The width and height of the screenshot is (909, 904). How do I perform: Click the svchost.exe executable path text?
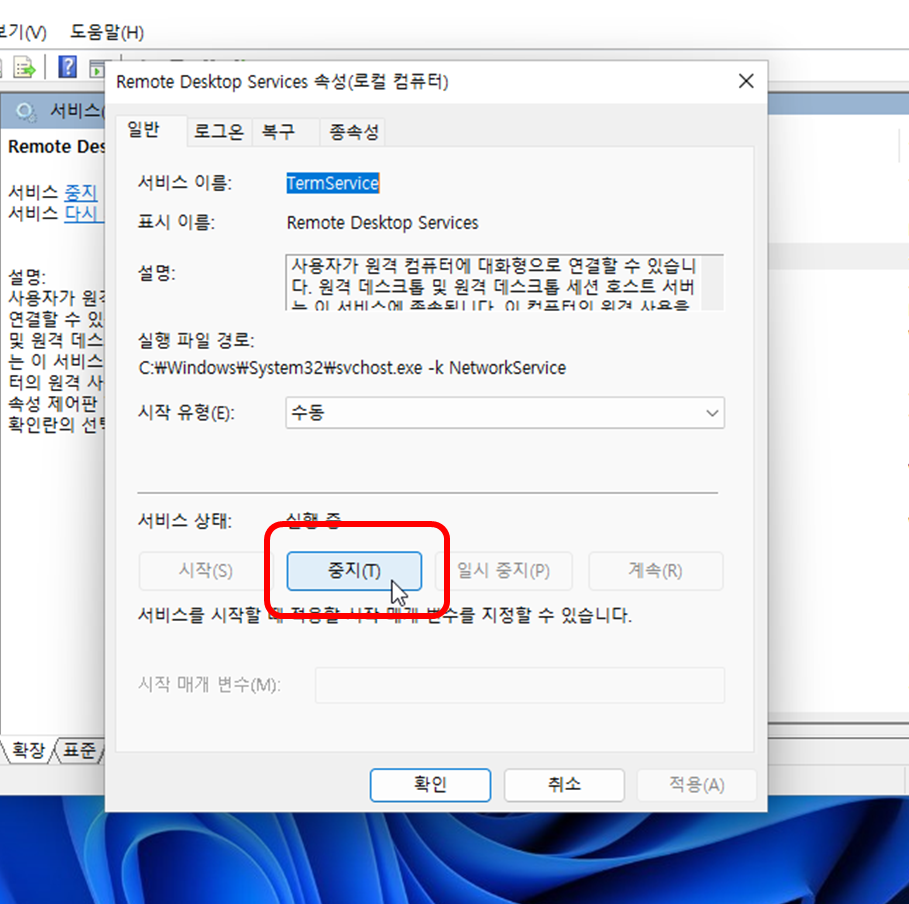tap(352, 368)
